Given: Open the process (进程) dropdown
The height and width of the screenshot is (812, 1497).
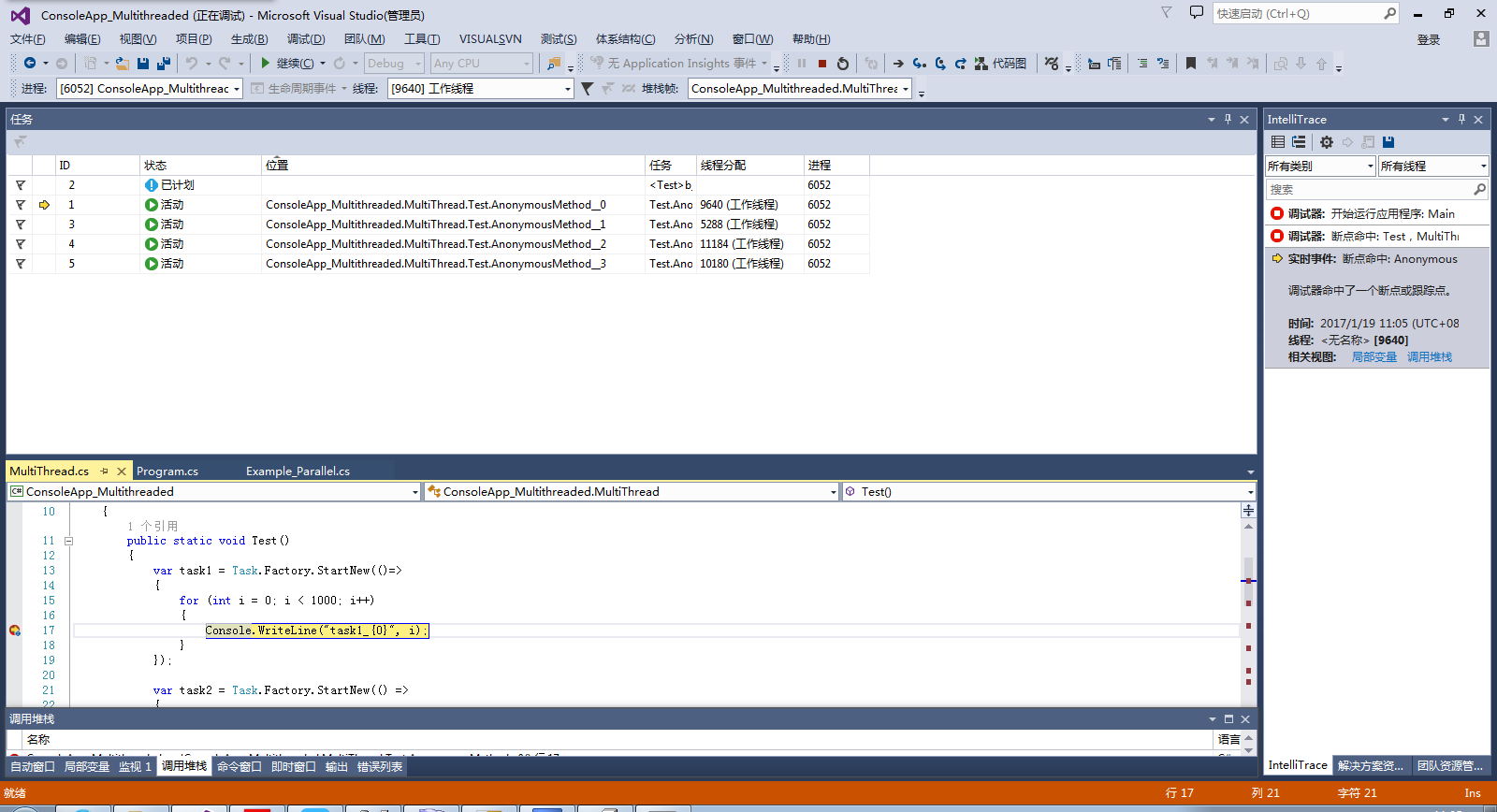Looking at the screenshot, I should [150, 89].
